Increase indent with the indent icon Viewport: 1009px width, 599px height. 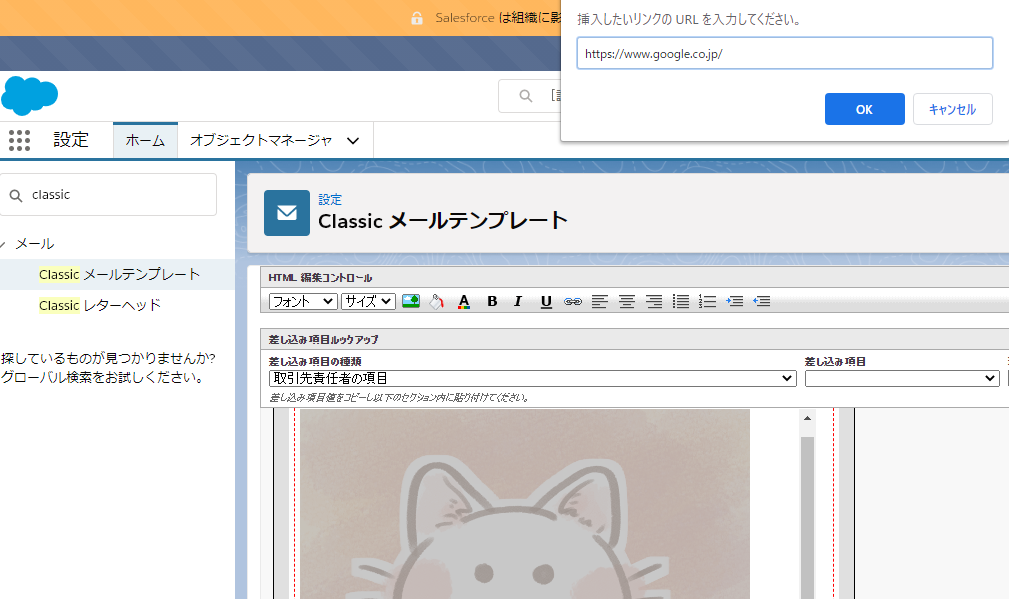pos(734,301)
